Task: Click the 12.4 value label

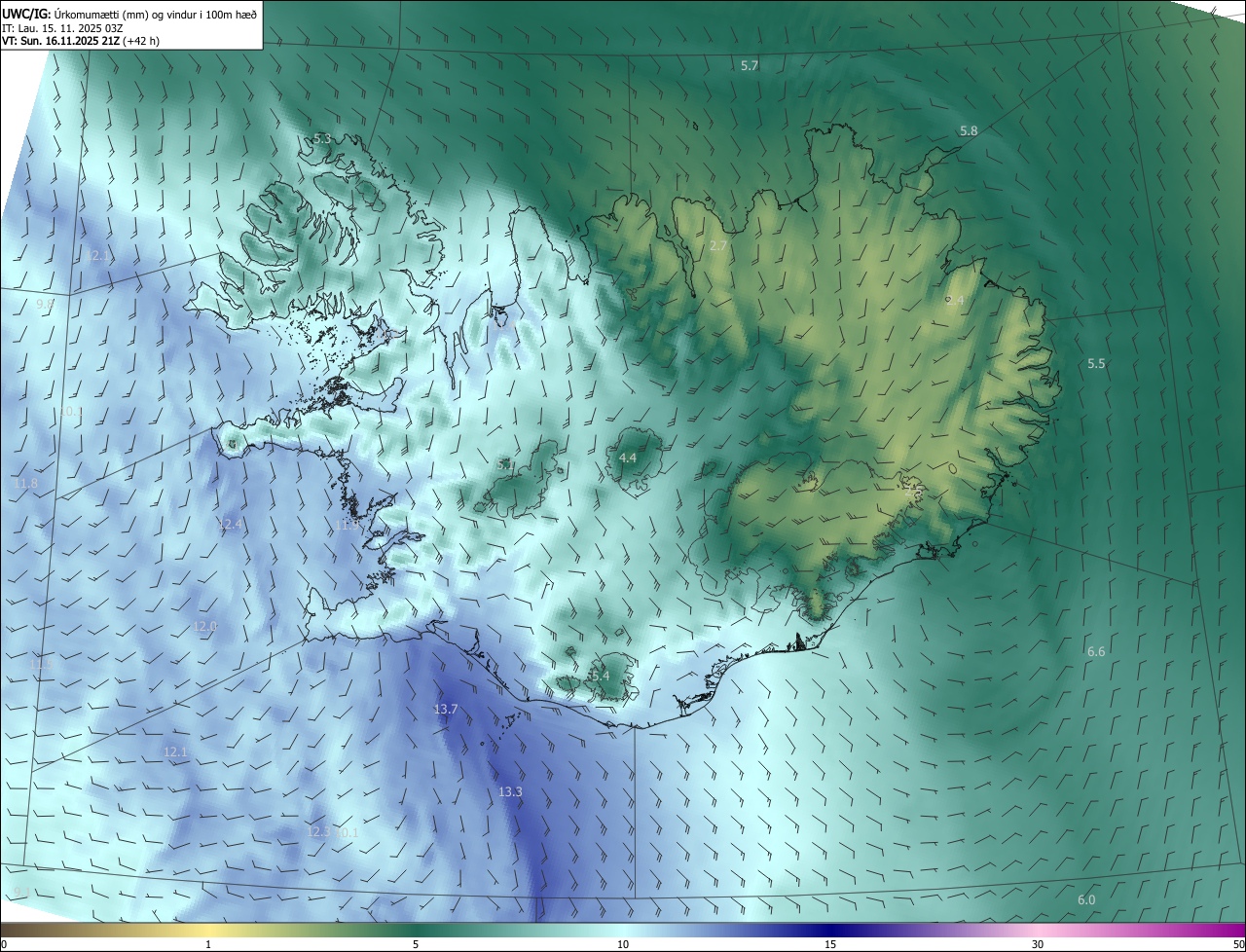Action: coord(230,524)
